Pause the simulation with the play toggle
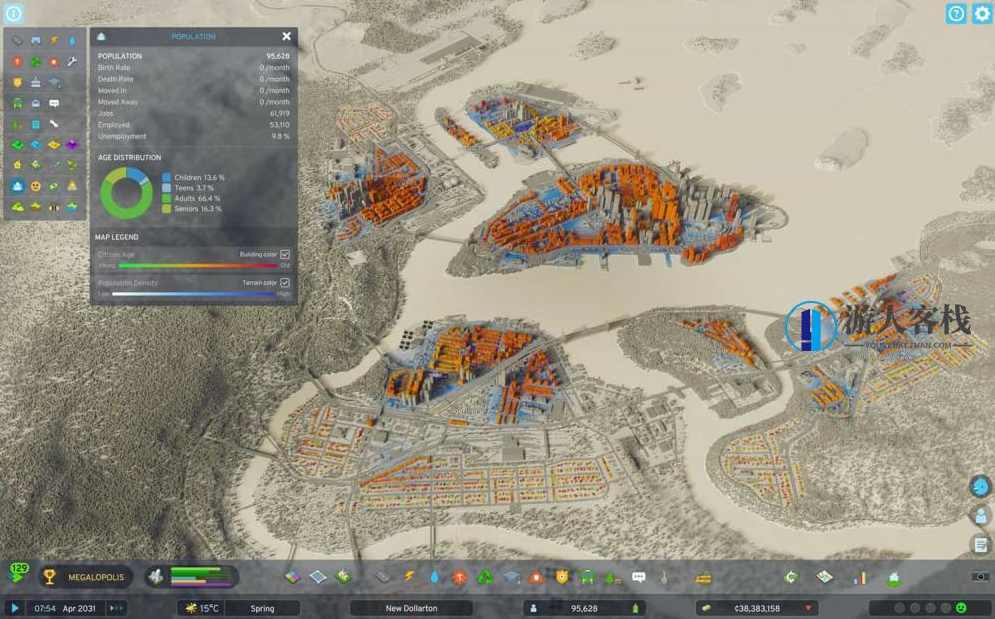995x619 pixels. point(15,607)
